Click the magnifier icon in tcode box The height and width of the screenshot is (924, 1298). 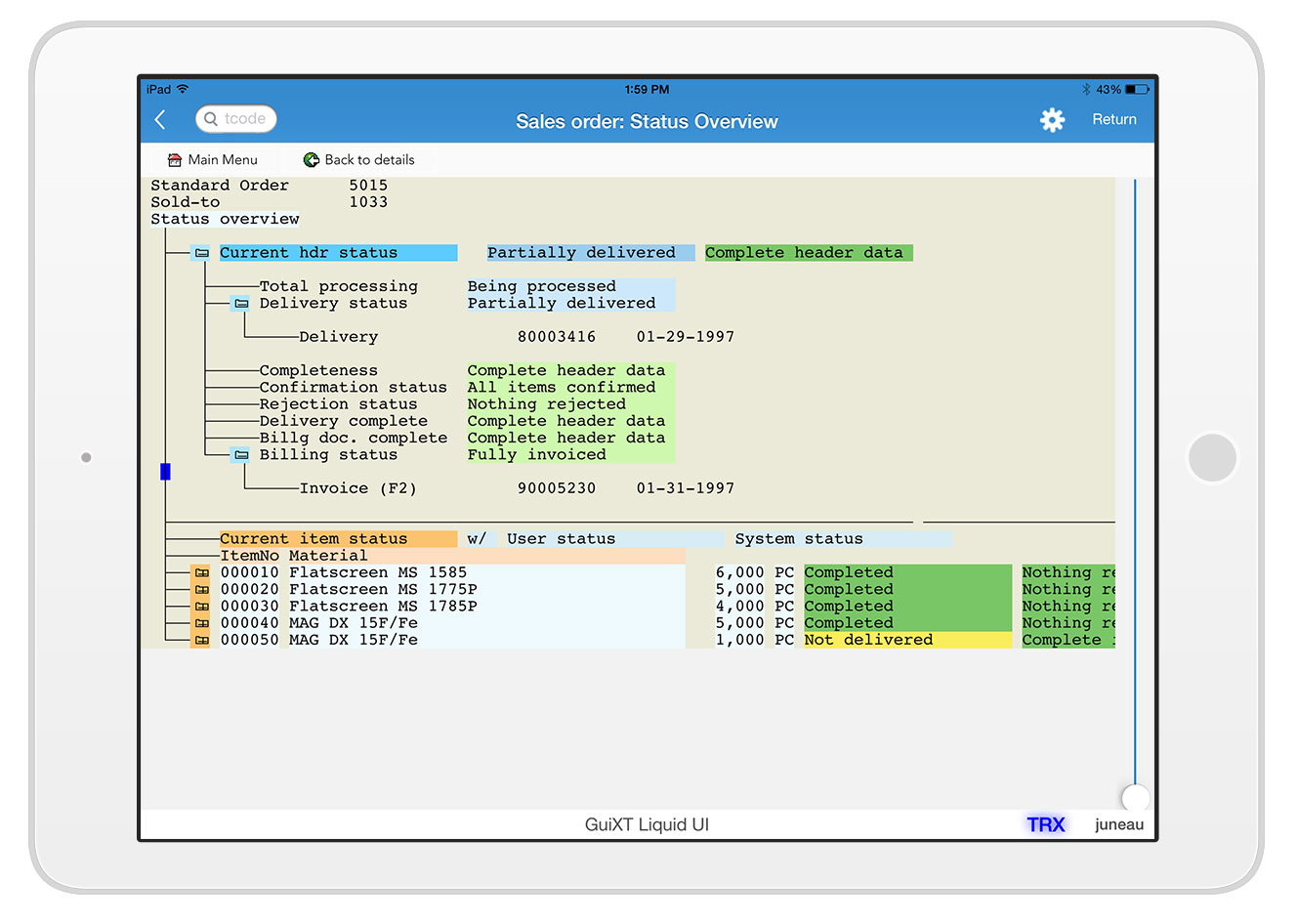click(x=211, y=119)
